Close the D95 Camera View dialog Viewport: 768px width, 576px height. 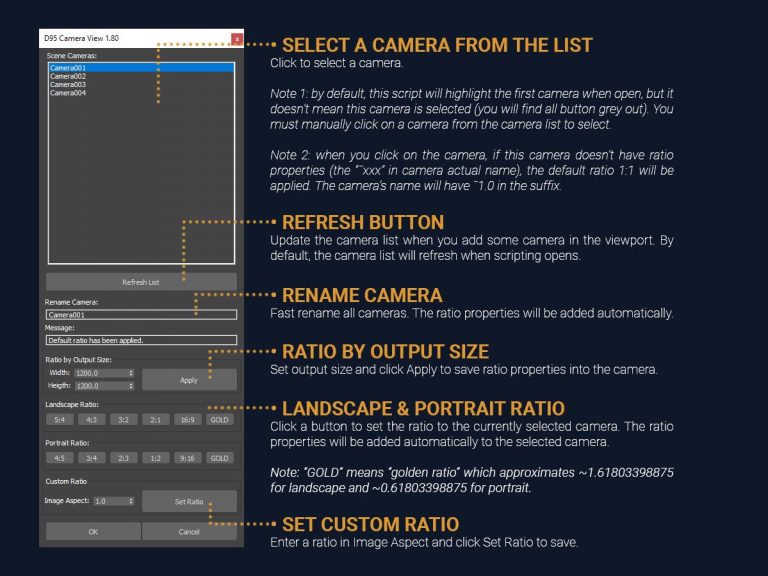(x=236, y=38)
